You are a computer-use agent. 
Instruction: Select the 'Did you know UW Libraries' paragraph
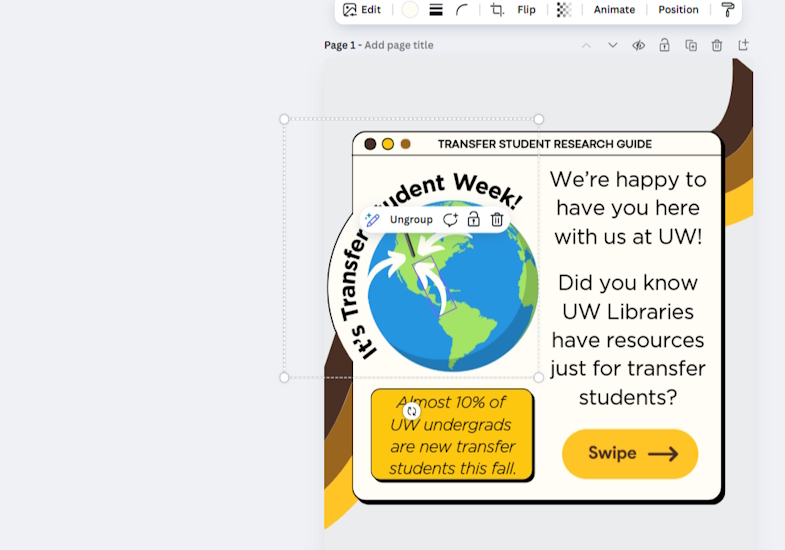(628, 340)
